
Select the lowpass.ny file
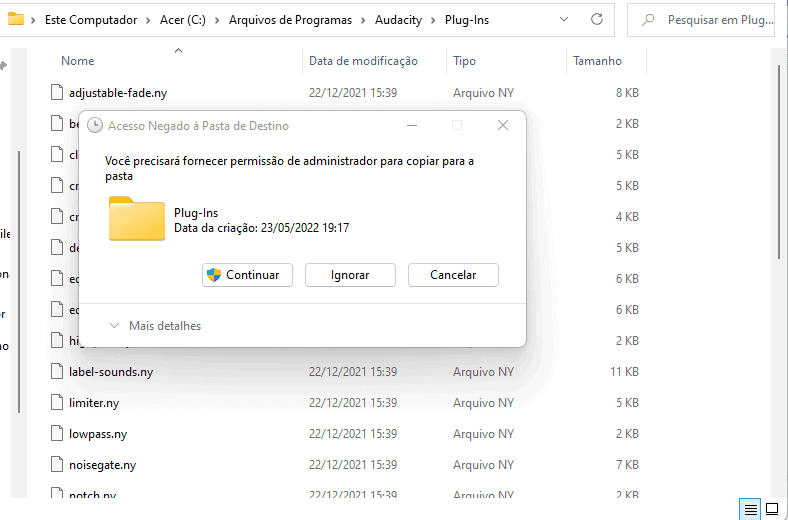[x=98, y=434]
